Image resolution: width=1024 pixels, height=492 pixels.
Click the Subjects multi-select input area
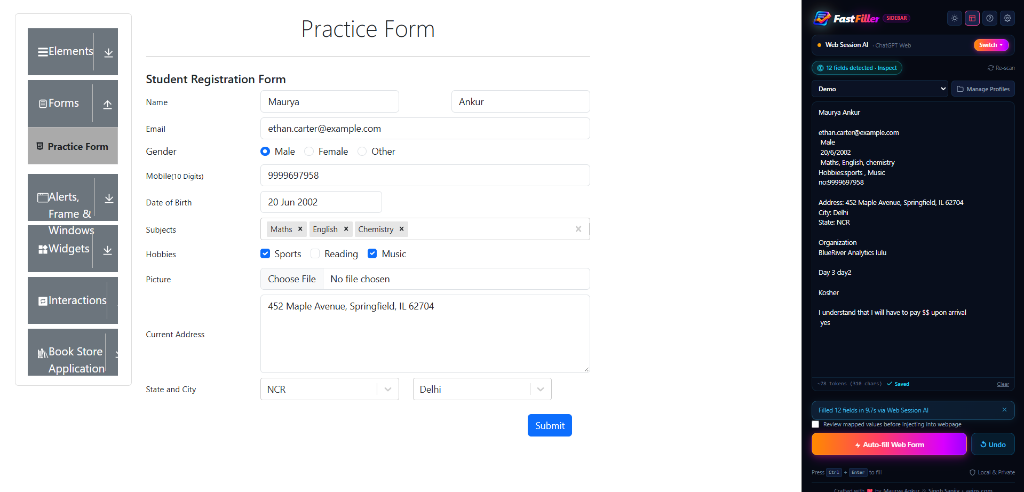tap(424, 229)
